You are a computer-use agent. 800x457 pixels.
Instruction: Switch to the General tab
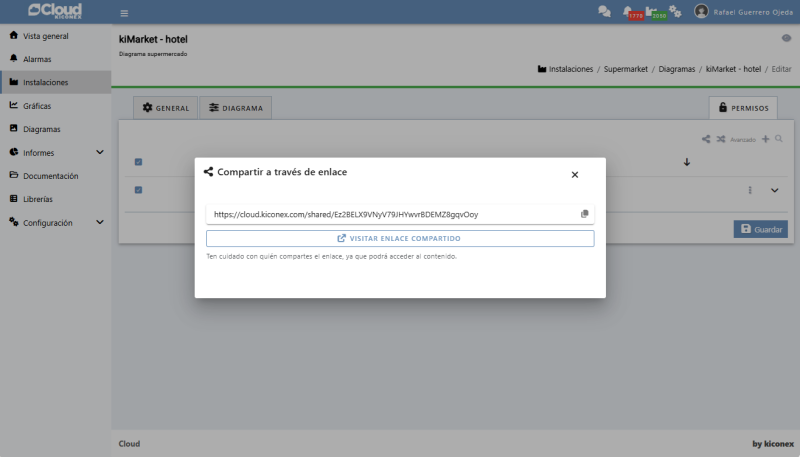[166, 108]
